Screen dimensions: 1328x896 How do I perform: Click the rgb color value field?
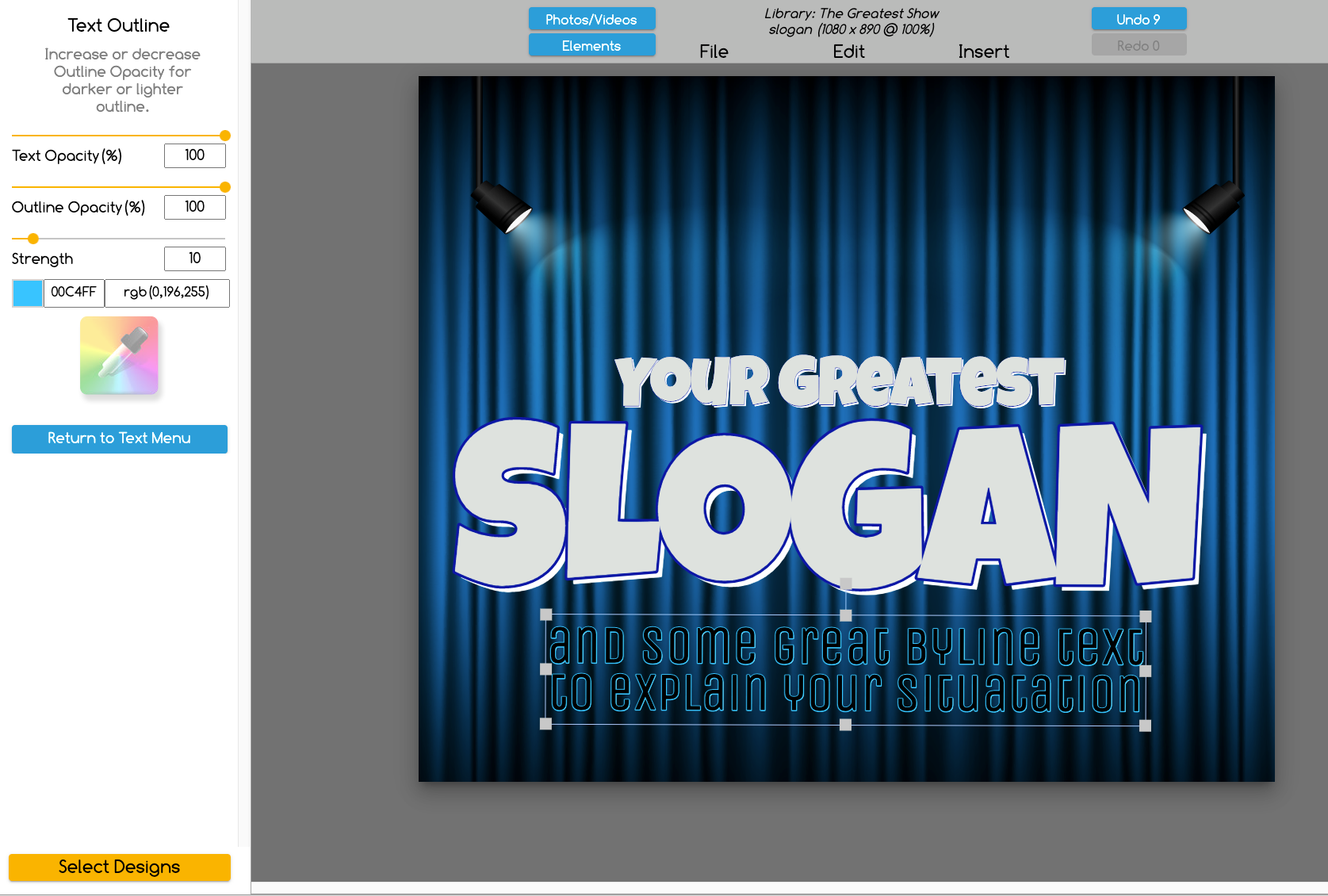click(x=166, y=293)
